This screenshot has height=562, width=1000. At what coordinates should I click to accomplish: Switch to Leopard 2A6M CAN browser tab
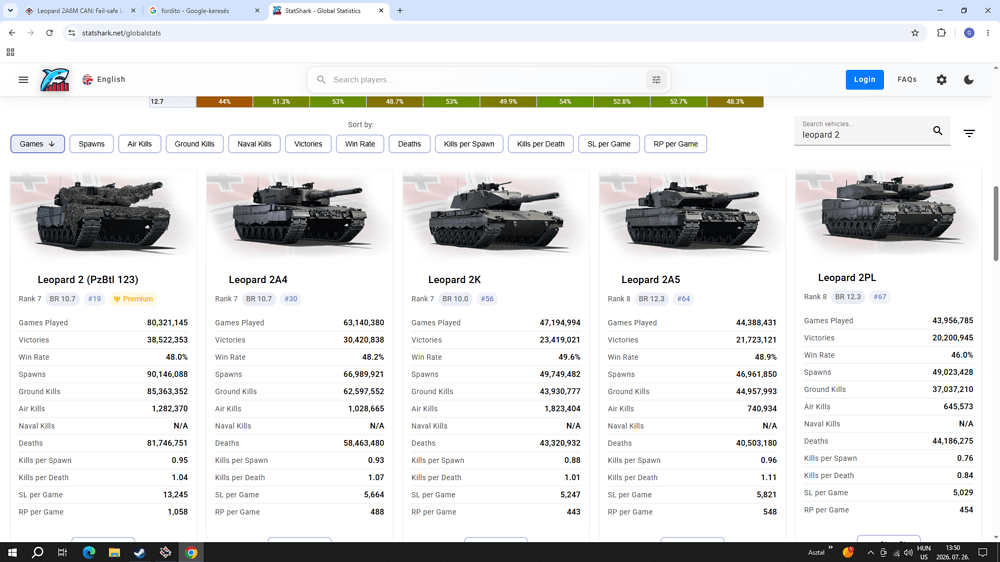click(78, 11)
